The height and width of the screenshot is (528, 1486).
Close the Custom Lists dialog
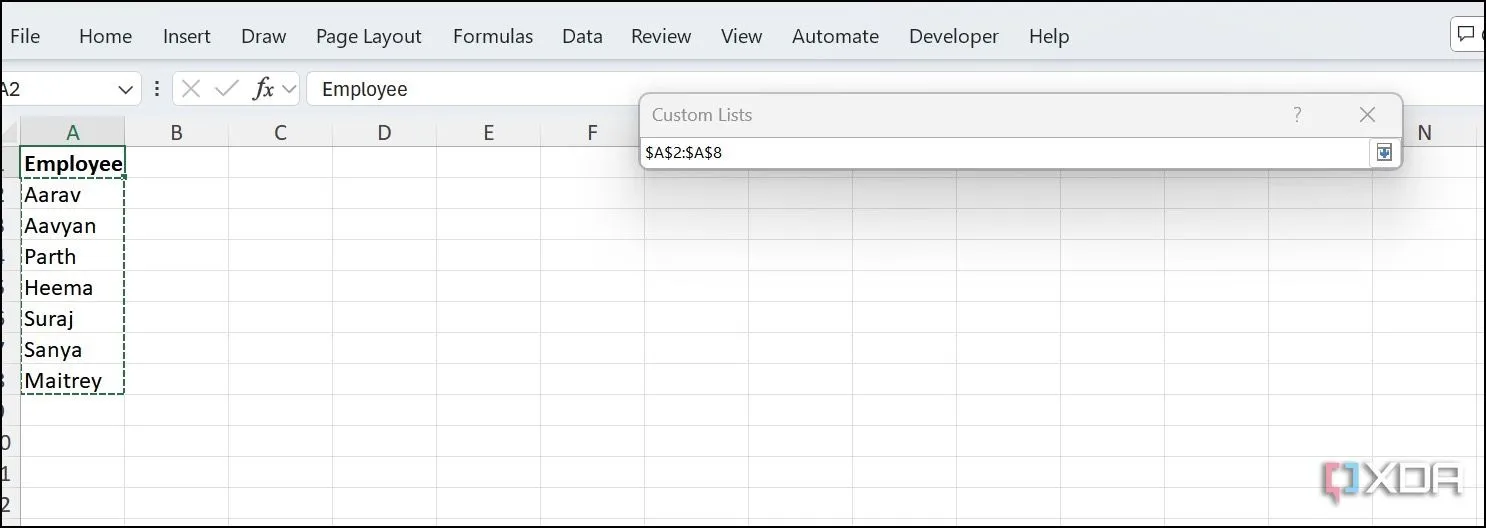click(x=1367, y=115)
